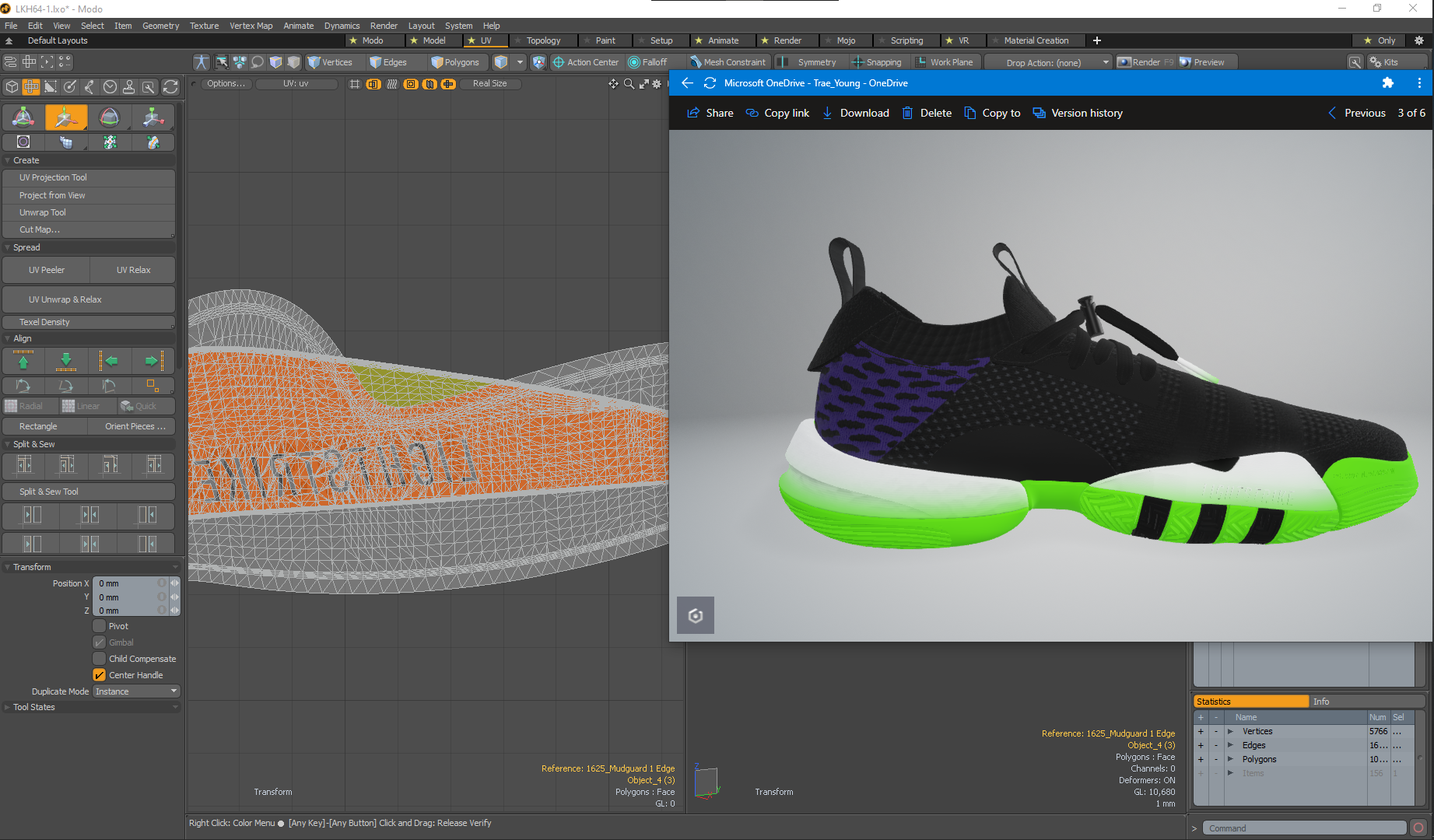The height and width of the screenshot is (840, 1434).
Task: Select the orange Move tool icon
Action: [66, 117]
